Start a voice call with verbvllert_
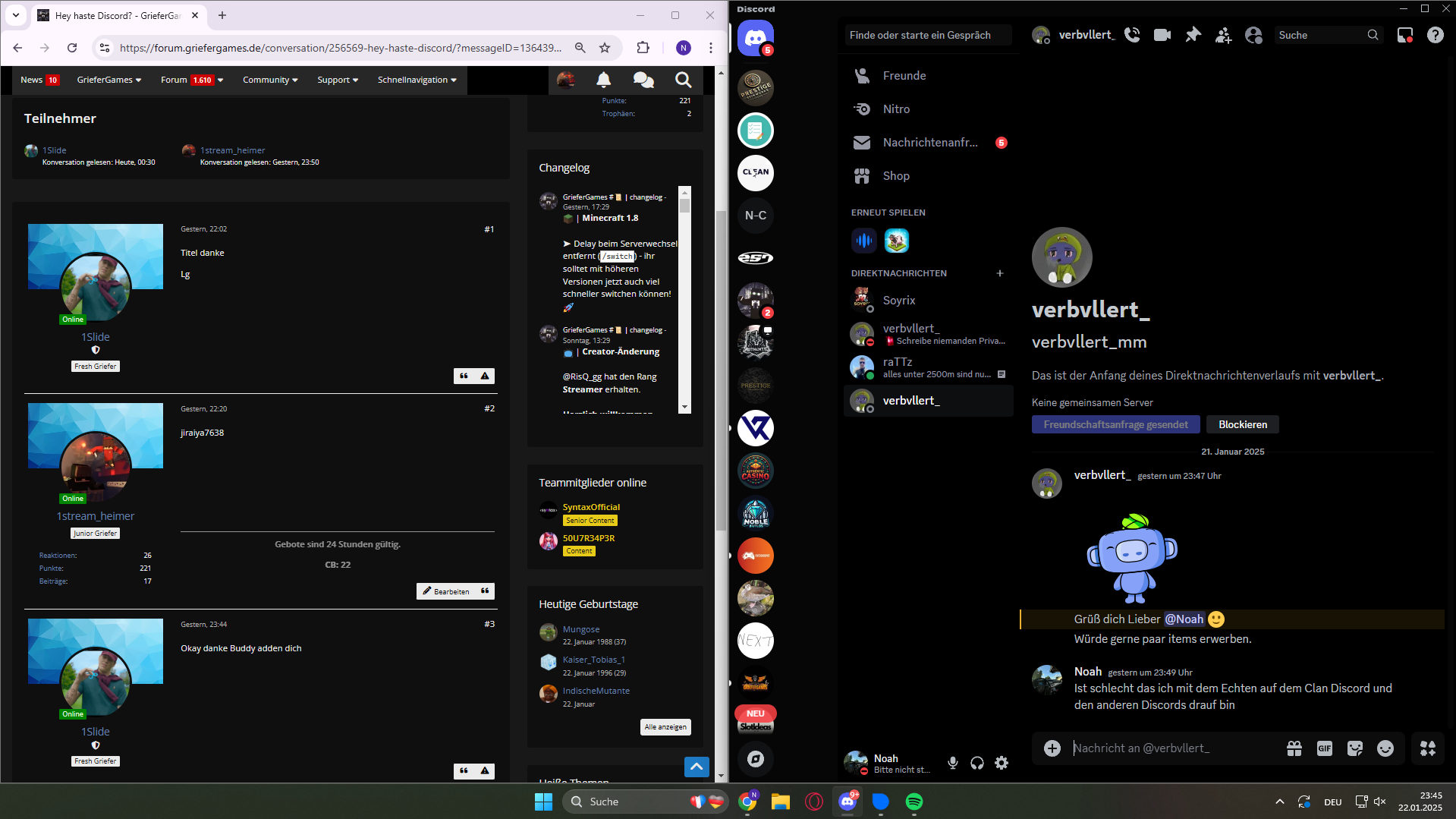 point(1132,35)
